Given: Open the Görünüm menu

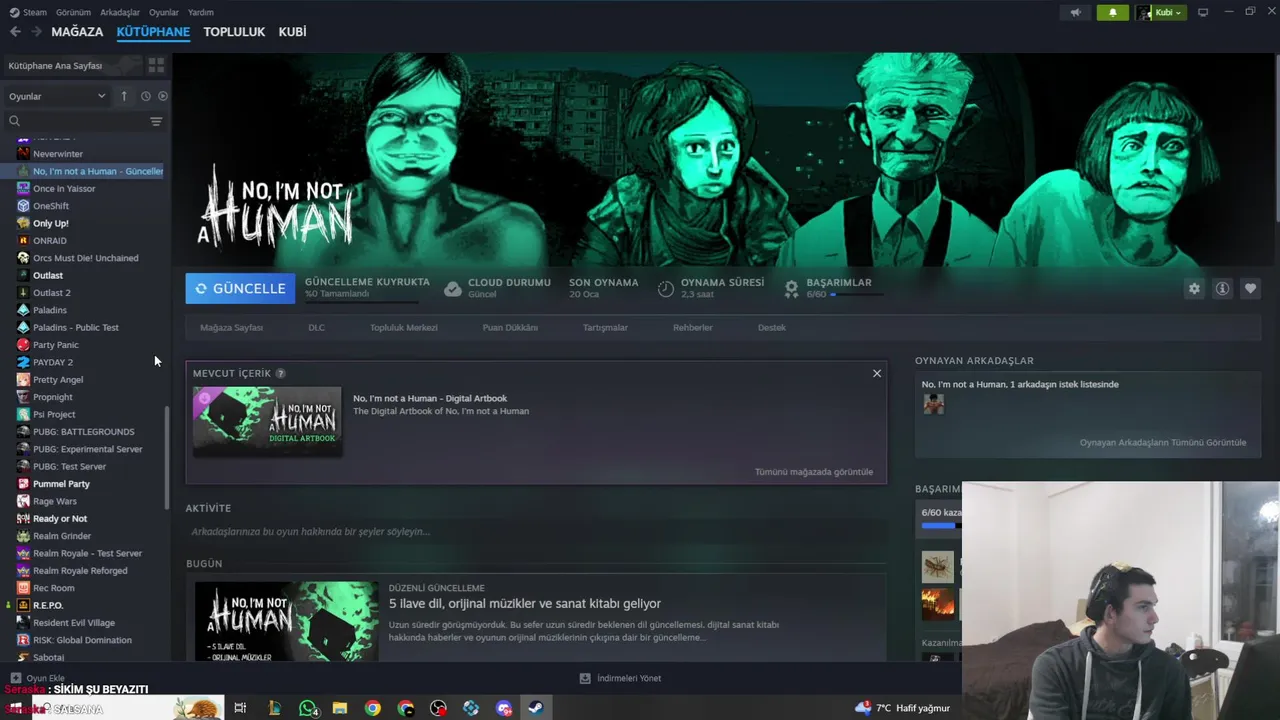Looking at the screenshot, I should point(73,12).
